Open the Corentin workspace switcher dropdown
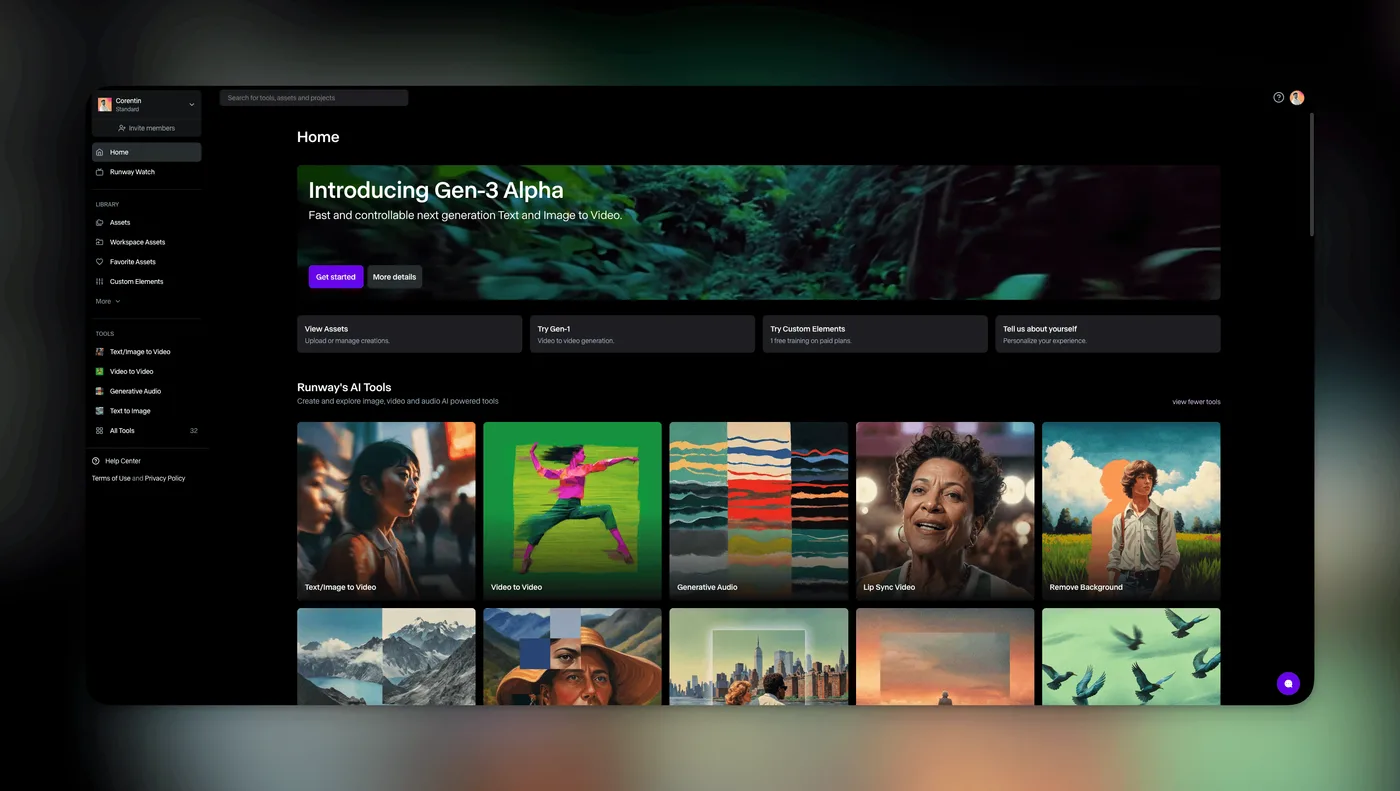Screen dimensions: 1400x791 (146, 104)
